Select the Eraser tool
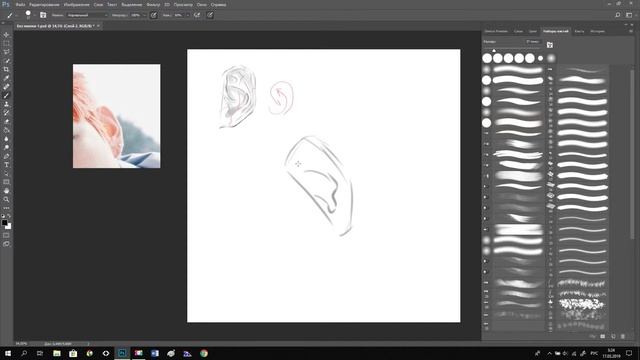The image size is (640, 360). pyautogui.click(x=6, y=121)
